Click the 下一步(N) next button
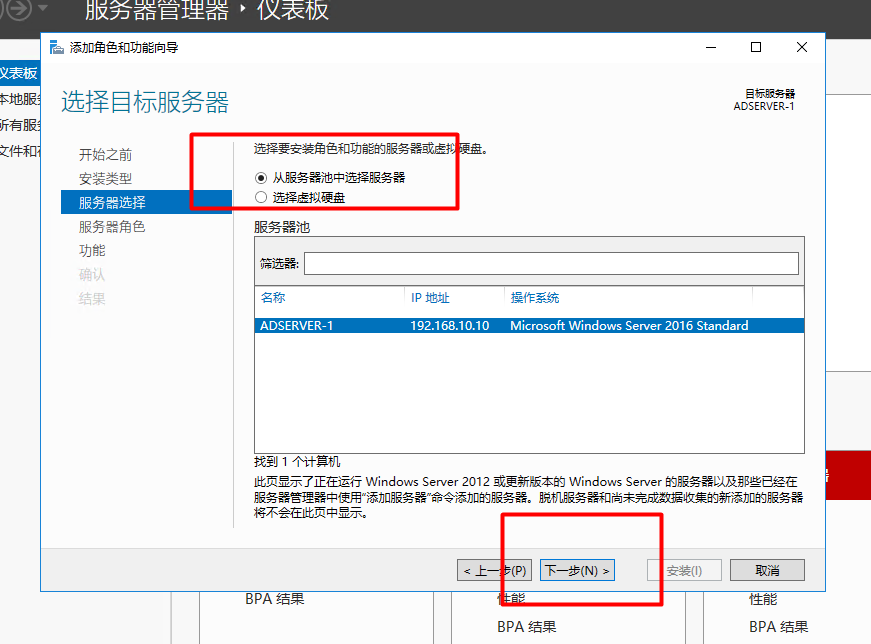This screenshot has width=871, height=644. click(x=577, y=570)
